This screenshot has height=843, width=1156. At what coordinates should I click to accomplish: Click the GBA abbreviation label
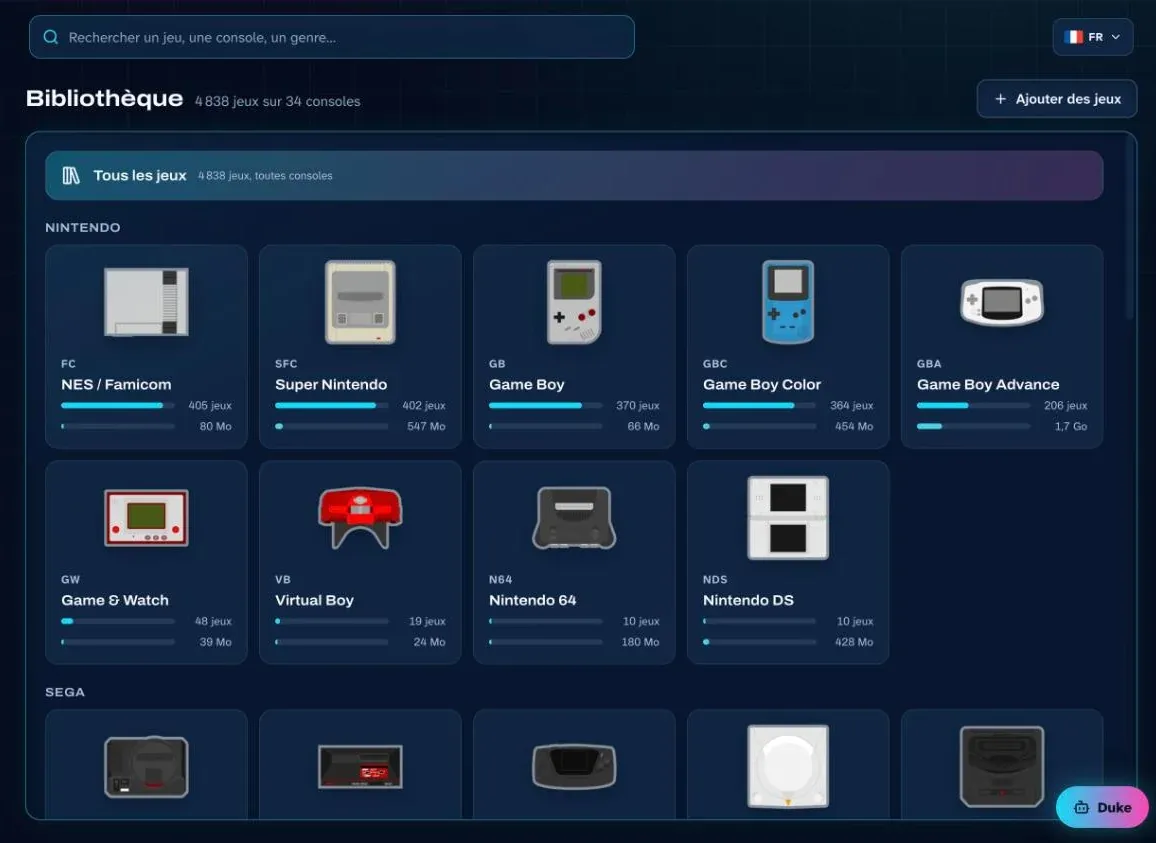929,364
